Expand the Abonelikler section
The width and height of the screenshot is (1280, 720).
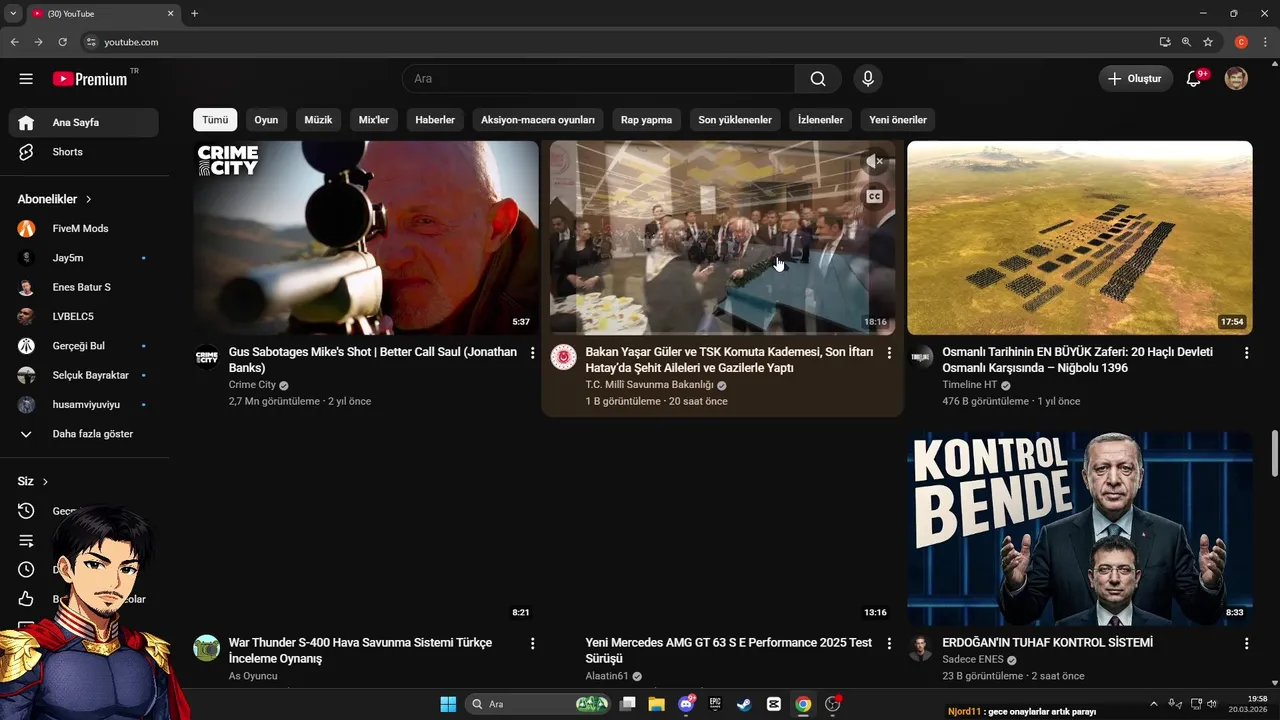pos(55,199)
